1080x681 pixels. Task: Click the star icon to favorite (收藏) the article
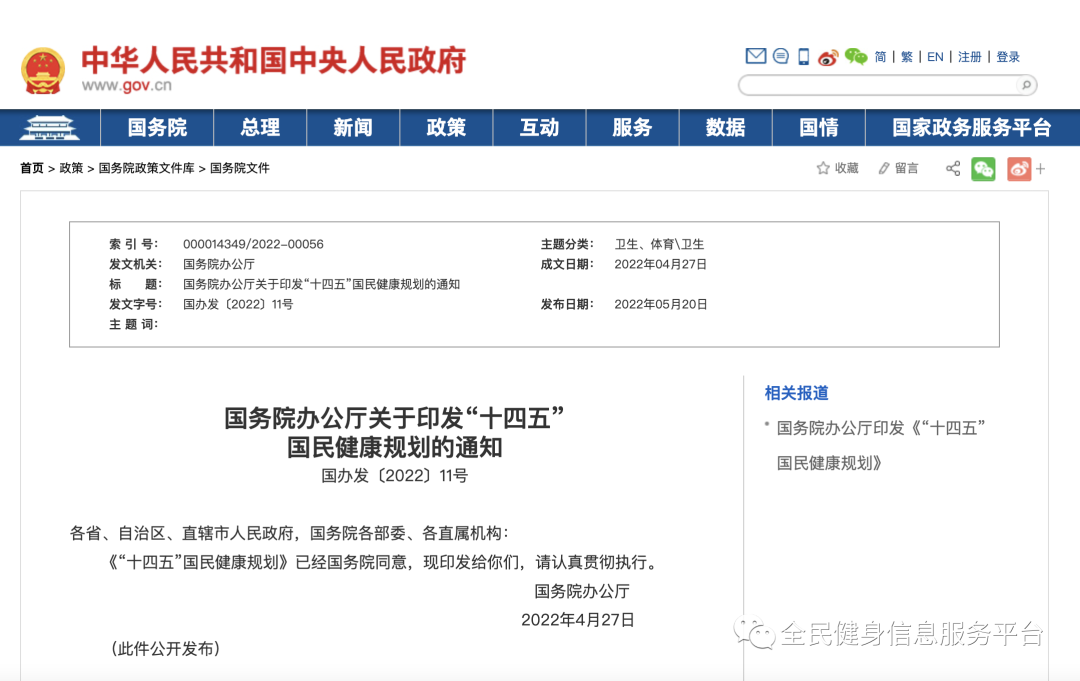pyautogui.click(x=822, y=168)
